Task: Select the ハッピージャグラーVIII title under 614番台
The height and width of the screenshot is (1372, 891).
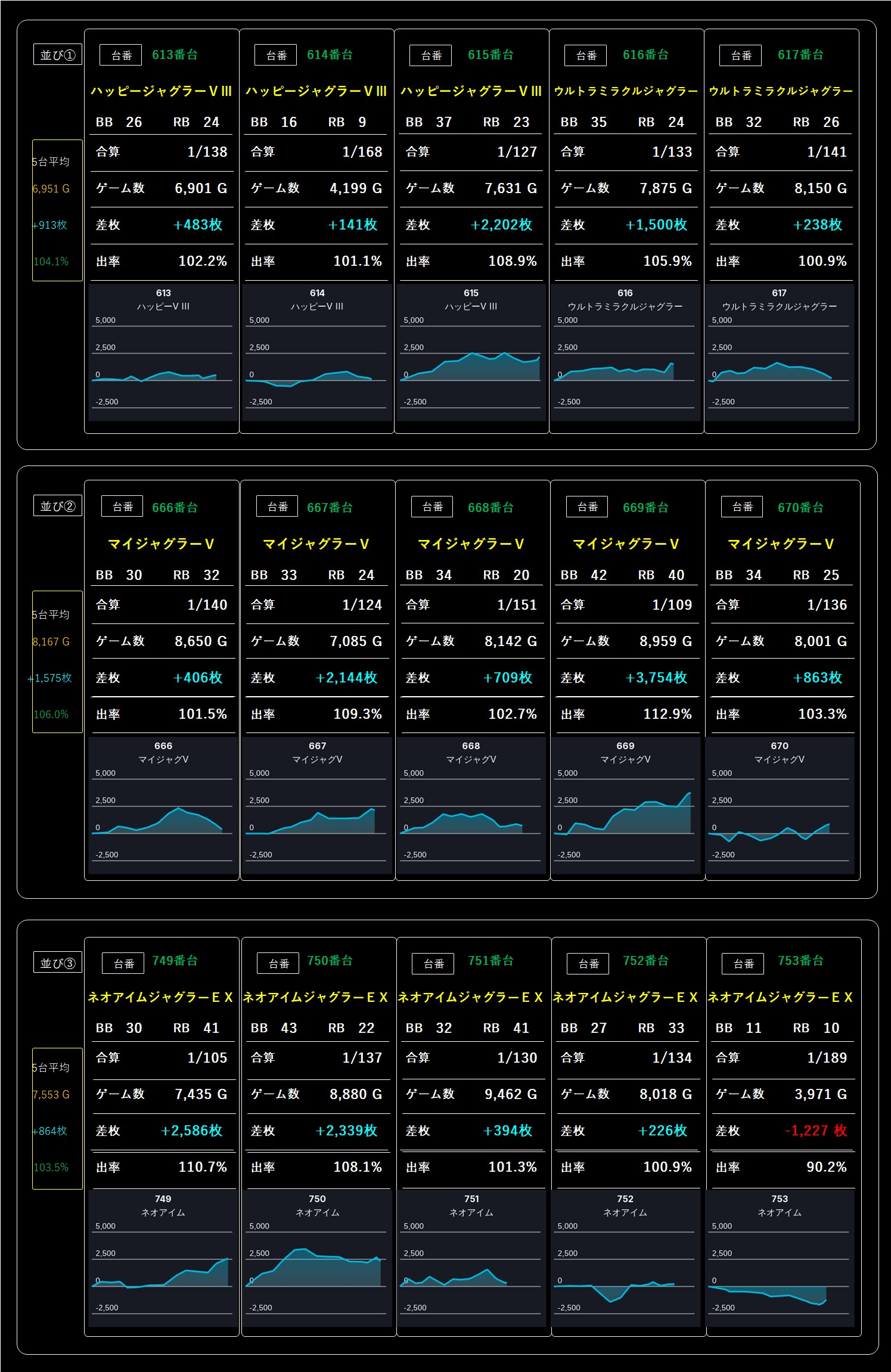Action: pos(316,91)
